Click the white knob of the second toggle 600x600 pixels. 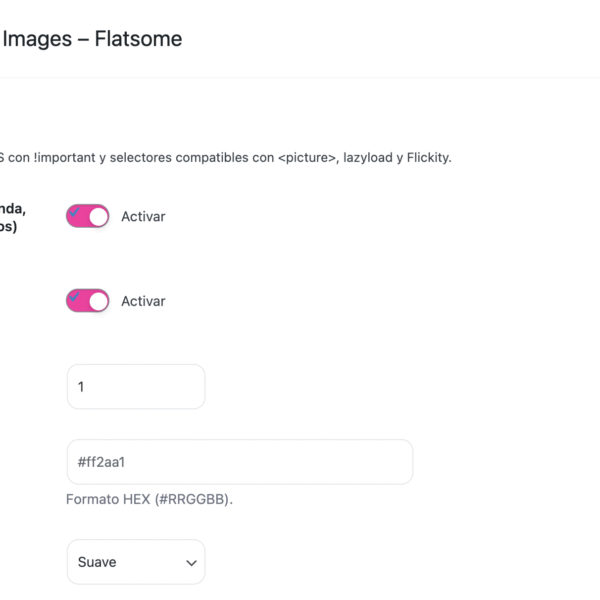[98, 302]
